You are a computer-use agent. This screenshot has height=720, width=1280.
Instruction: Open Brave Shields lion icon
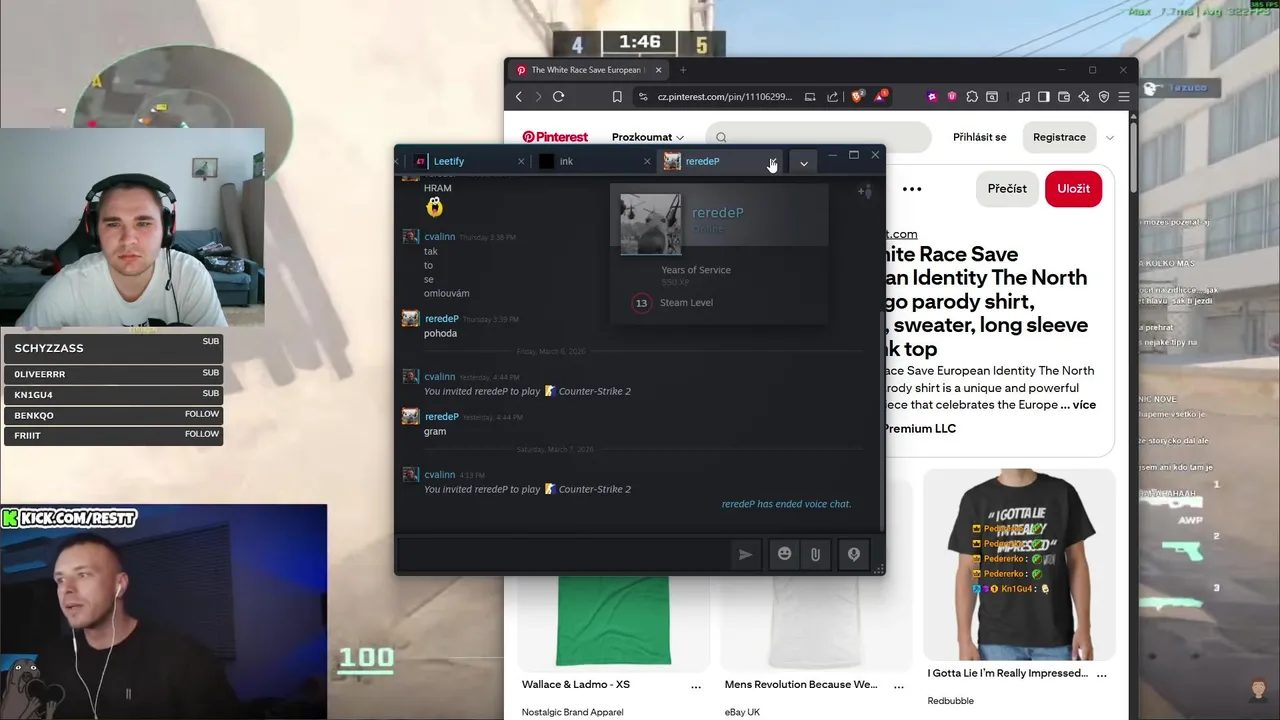click(858, 96)
